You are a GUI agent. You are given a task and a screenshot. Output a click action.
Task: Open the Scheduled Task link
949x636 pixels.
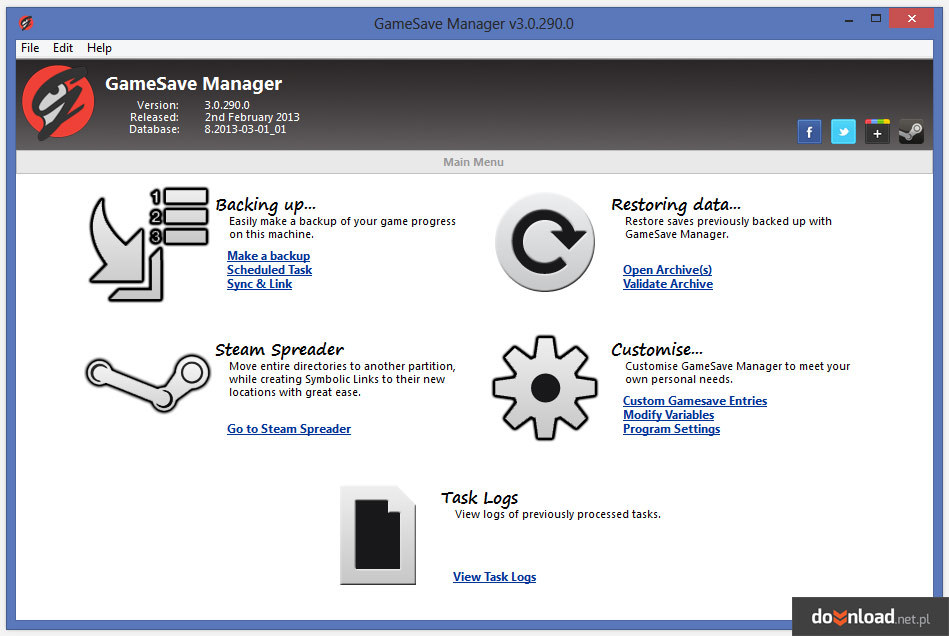(x=269, y=270)
